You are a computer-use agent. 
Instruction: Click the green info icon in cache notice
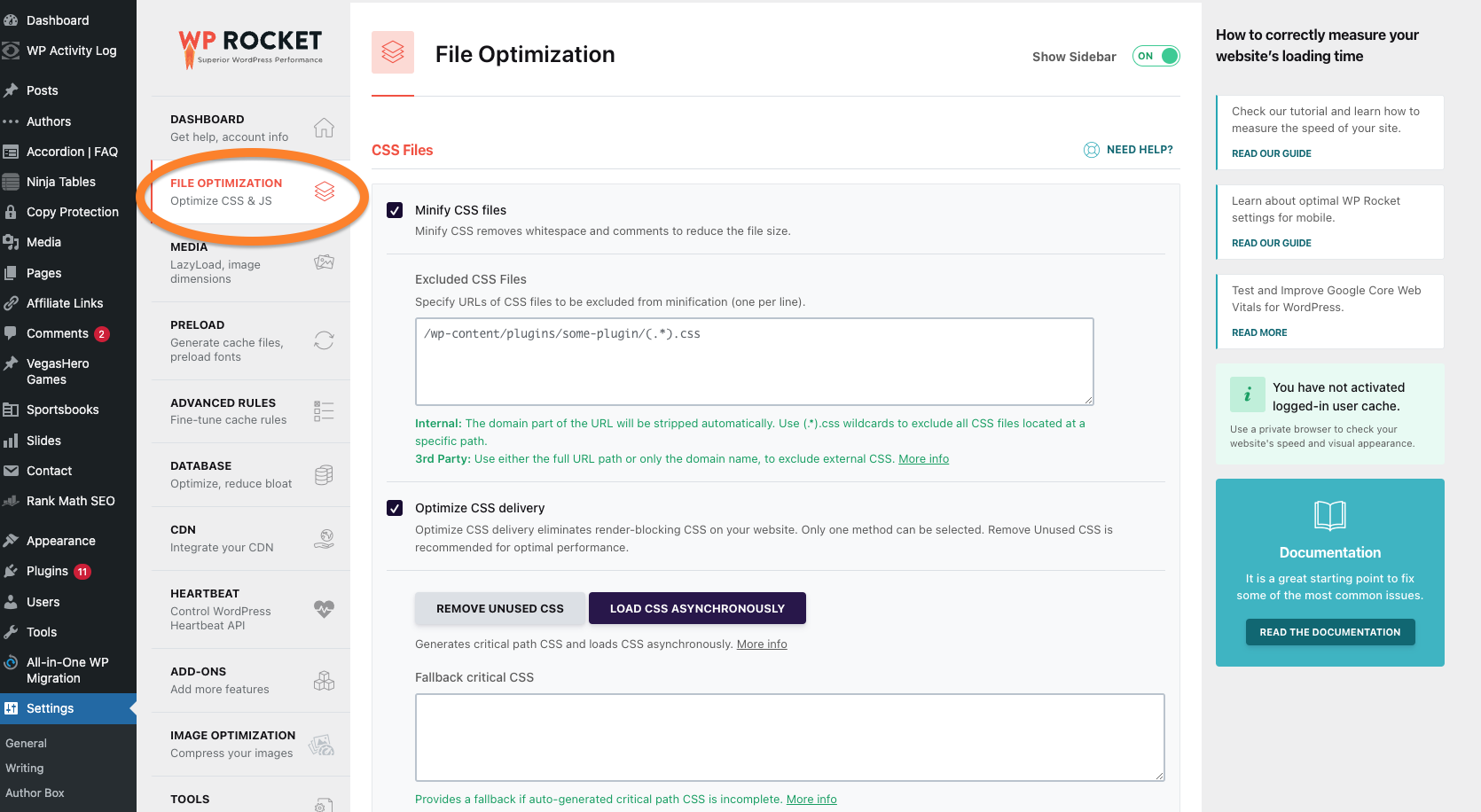tap(1248, 394)
